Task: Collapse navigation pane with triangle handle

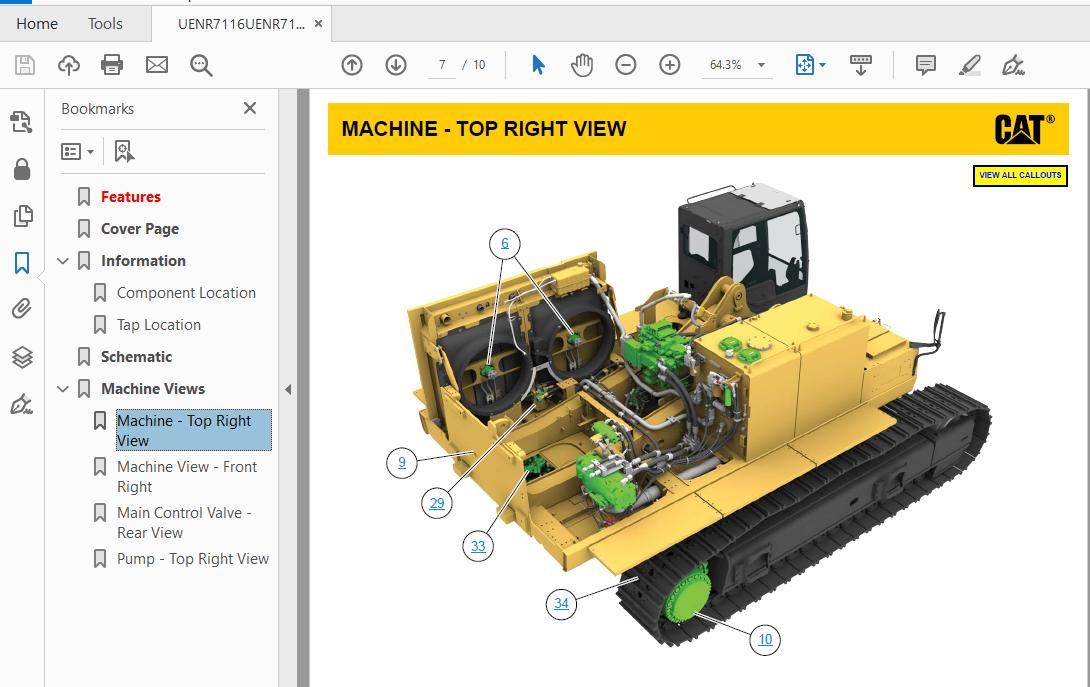Action: pyautogui.click(x=288, y=389)
